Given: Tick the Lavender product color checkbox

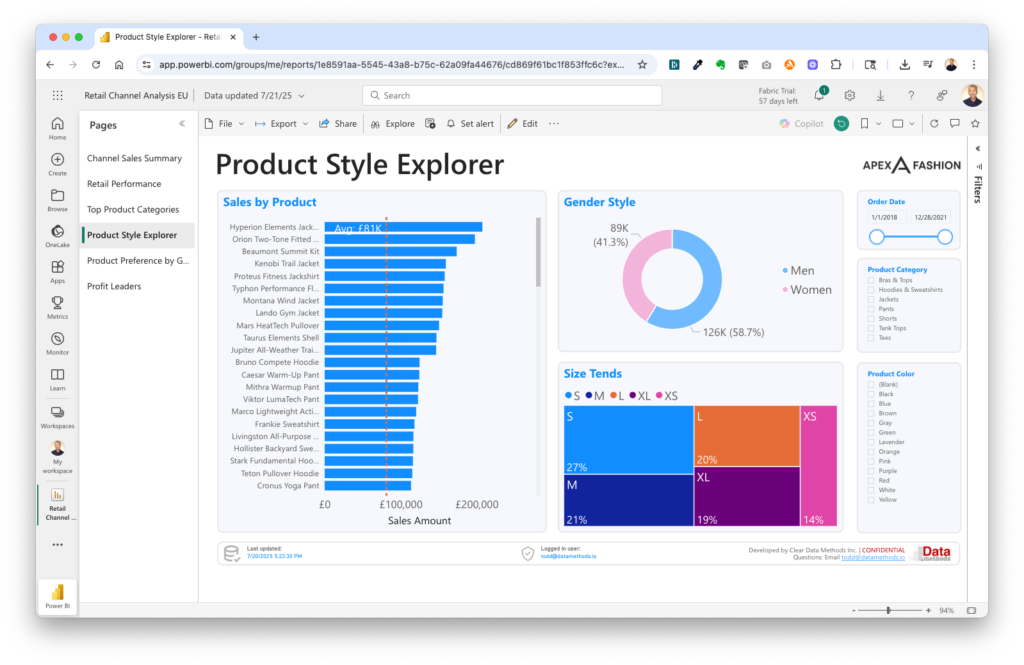Looking at the screenshot, I should click(871, 442).
